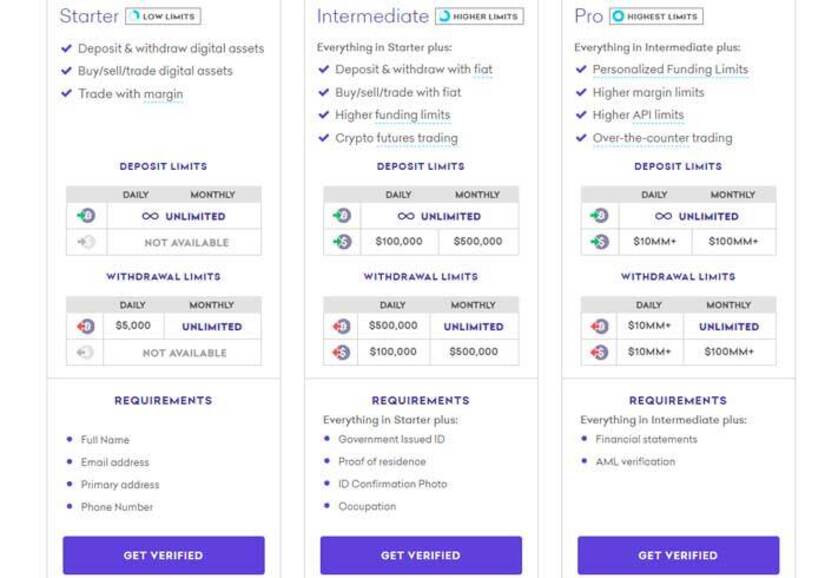Click the Intermediate Higher Limits badge
The height and width of the screenshot is (578, 825).
tap(479, 16)
